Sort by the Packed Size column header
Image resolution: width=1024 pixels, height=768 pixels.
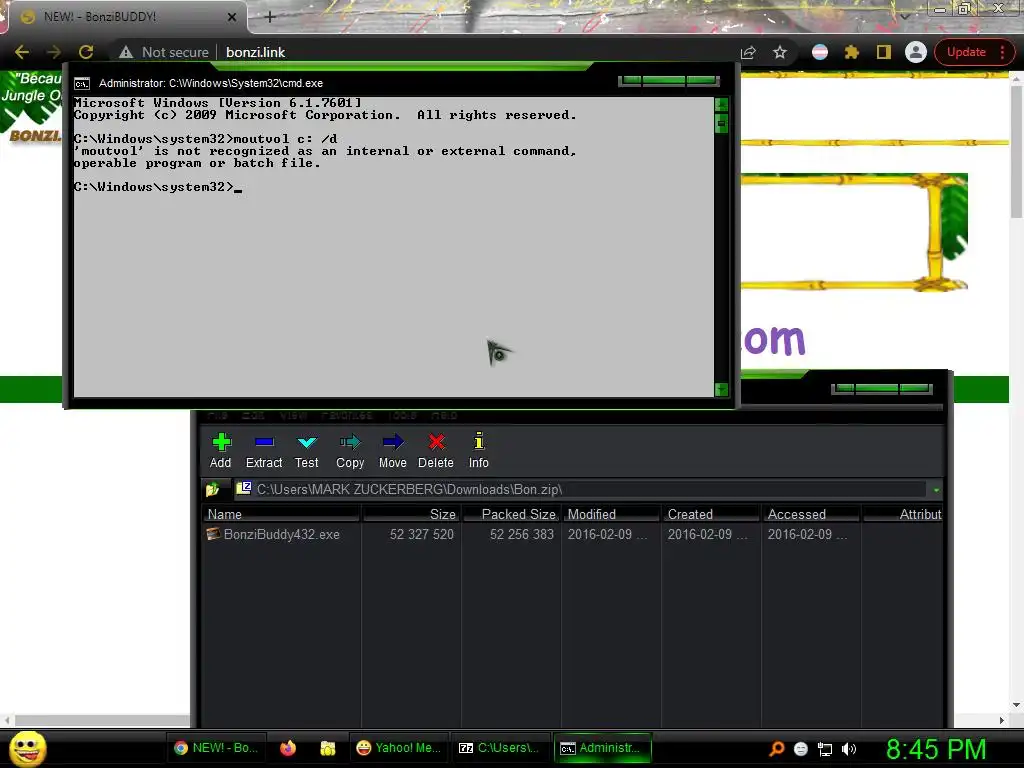[x=511, y=514]
